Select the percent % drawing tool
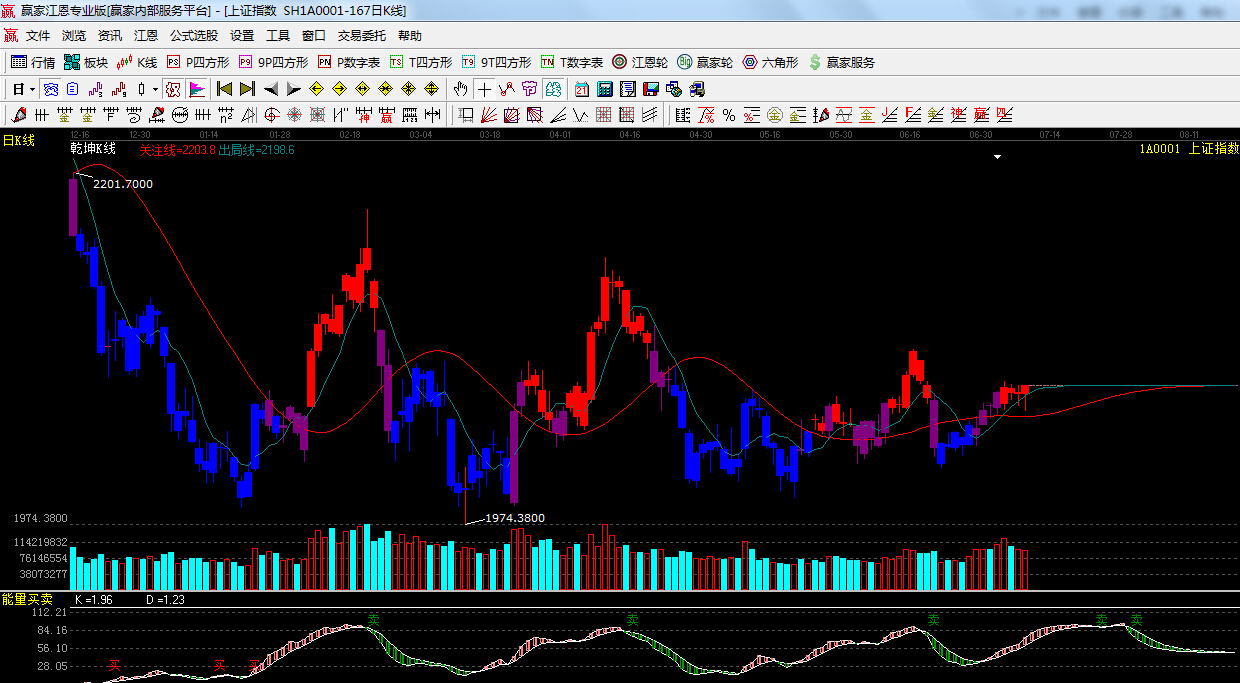 728,115
